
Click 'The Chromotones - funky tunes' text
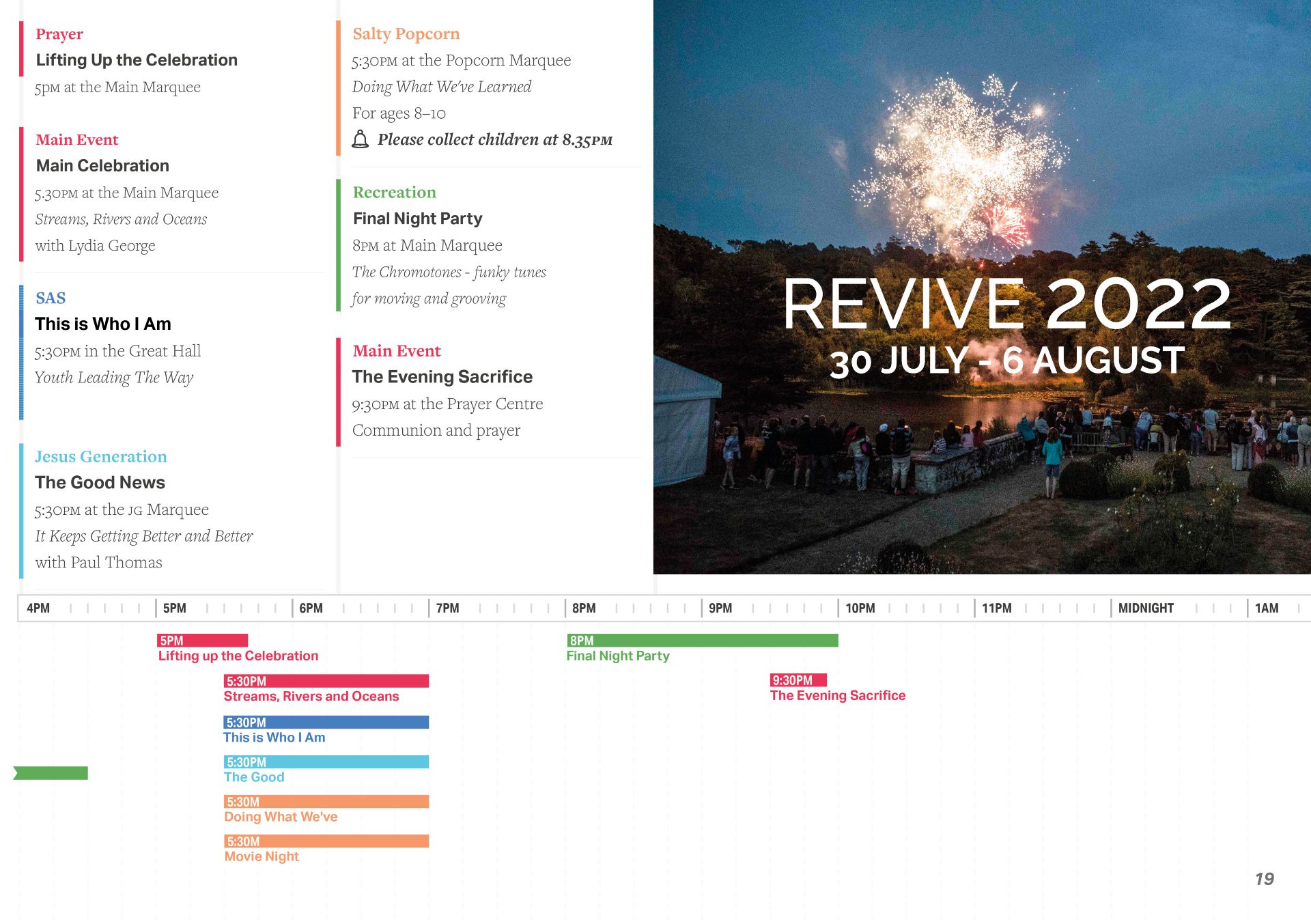pos(449,272)
